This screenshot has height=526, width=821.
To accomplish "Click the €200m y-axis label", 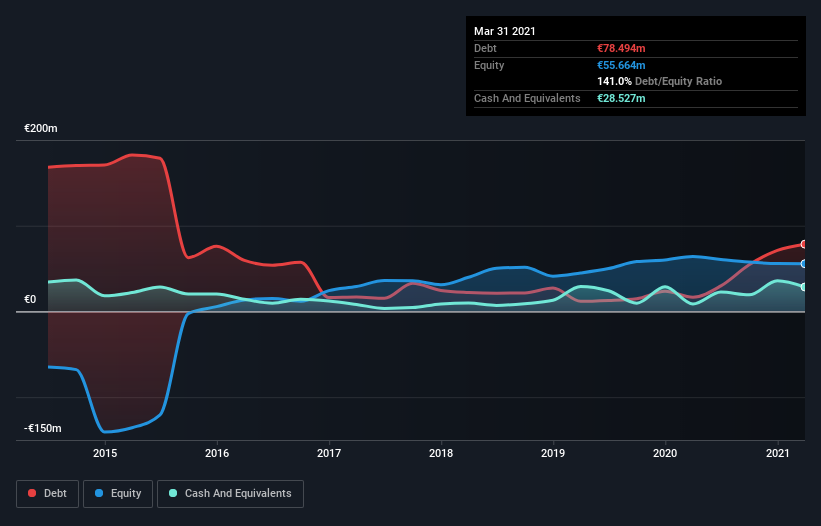I will [41, 128].
